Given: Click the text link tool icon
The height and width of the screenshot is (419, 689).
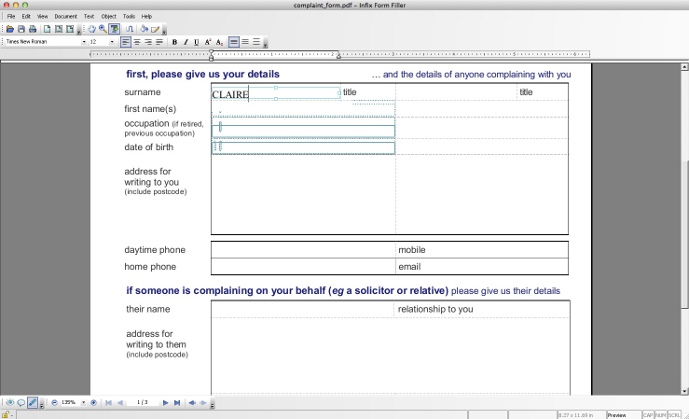Looking at the screenshot, I should [x=129, y=29].
